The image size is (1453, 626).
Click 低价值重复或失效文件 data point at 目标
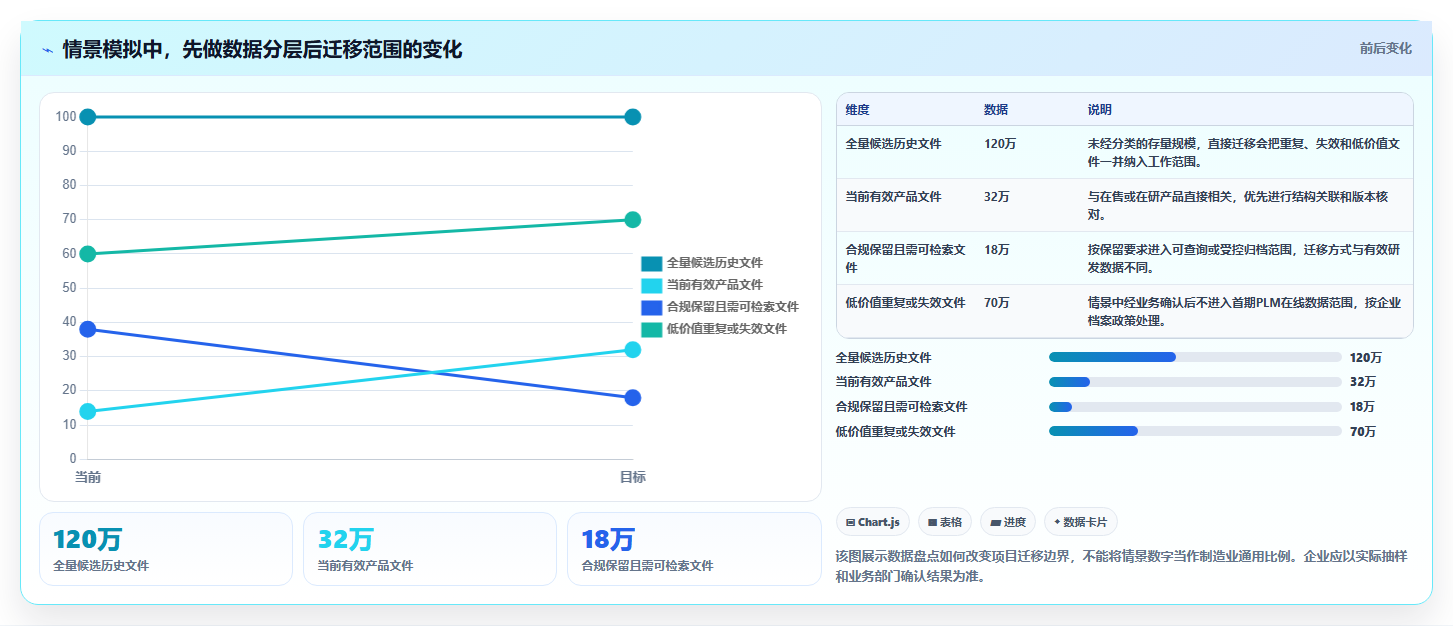(x=632, y=220)
